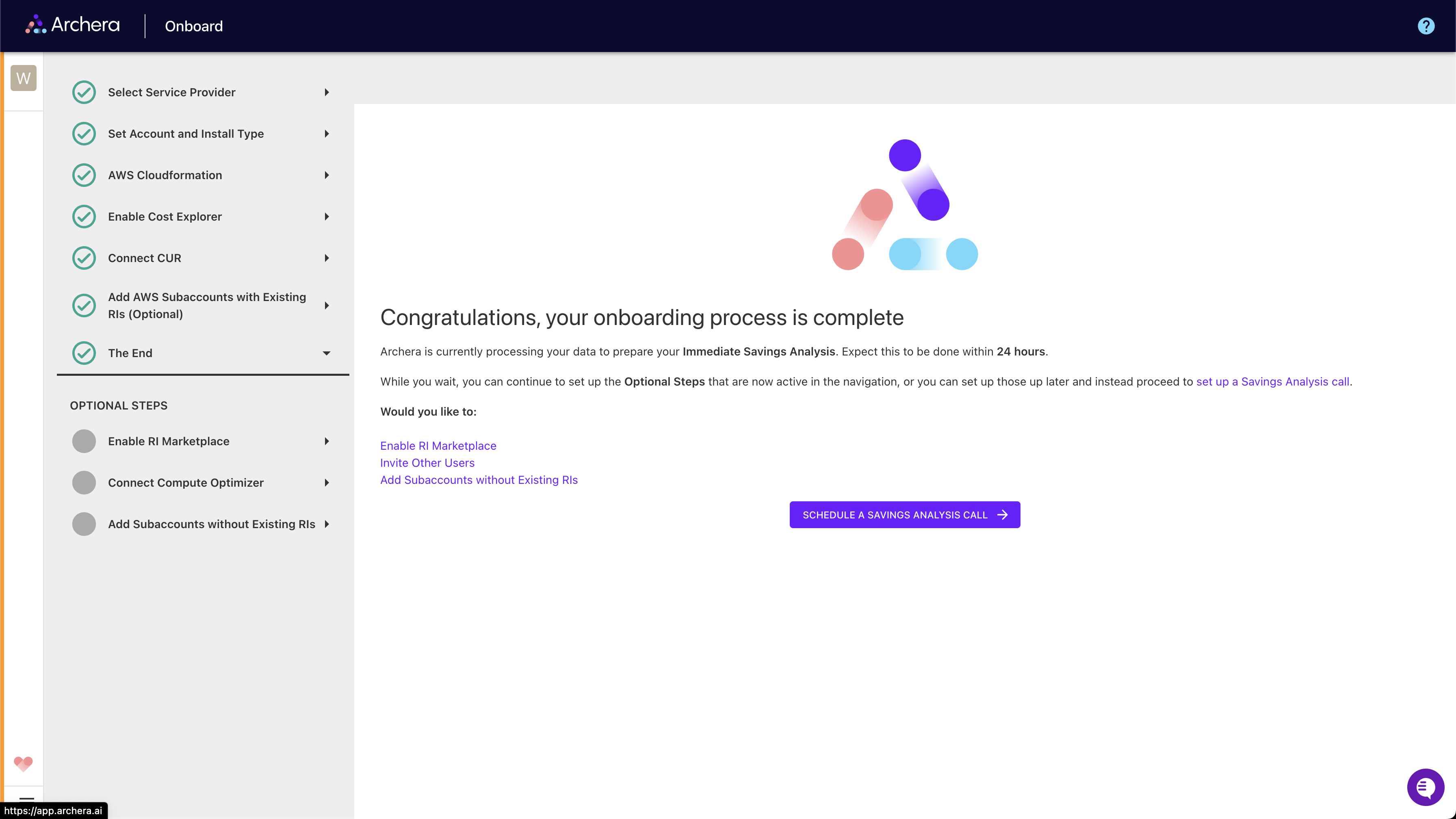Click the checkmark next to Select Service Provider
Image resolution: width=1456 pixels, height=819 pixels.
coord(84,92)
